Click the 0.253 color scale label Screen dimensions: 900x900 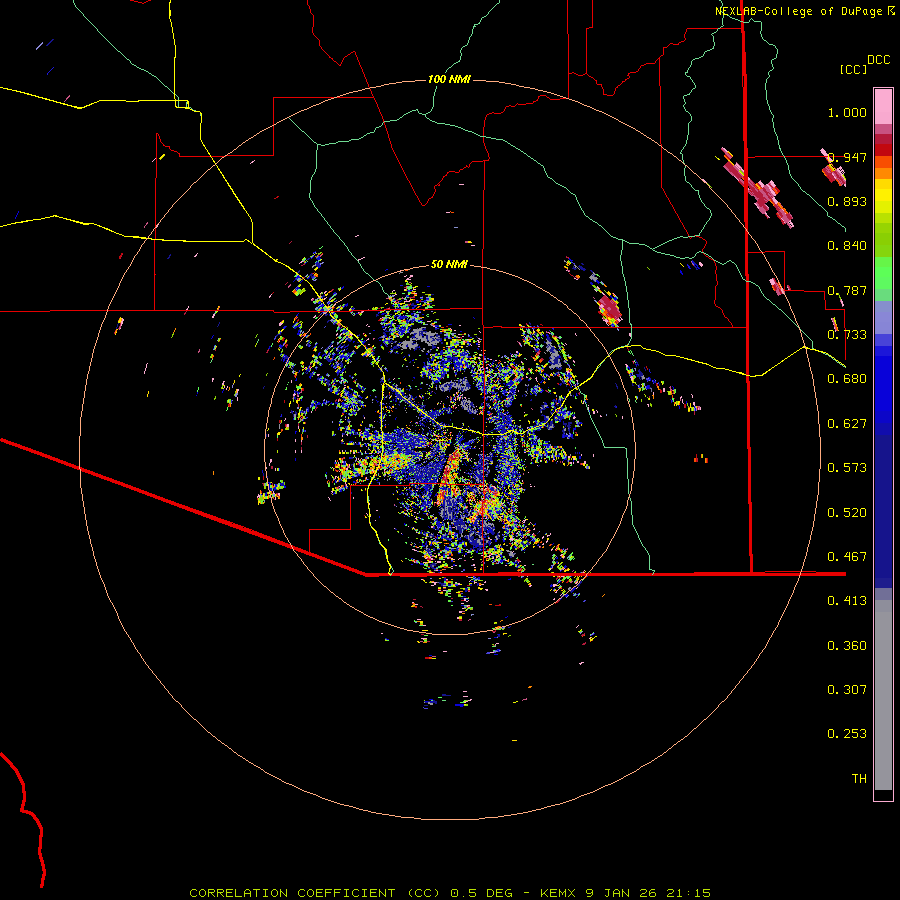tap(847, 734)
